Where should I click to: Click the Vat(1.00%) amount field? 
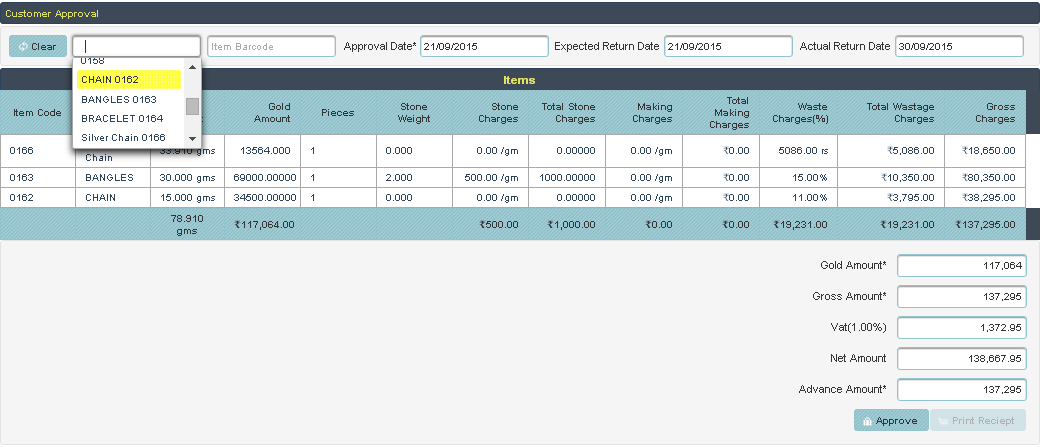tap(961, 328)
